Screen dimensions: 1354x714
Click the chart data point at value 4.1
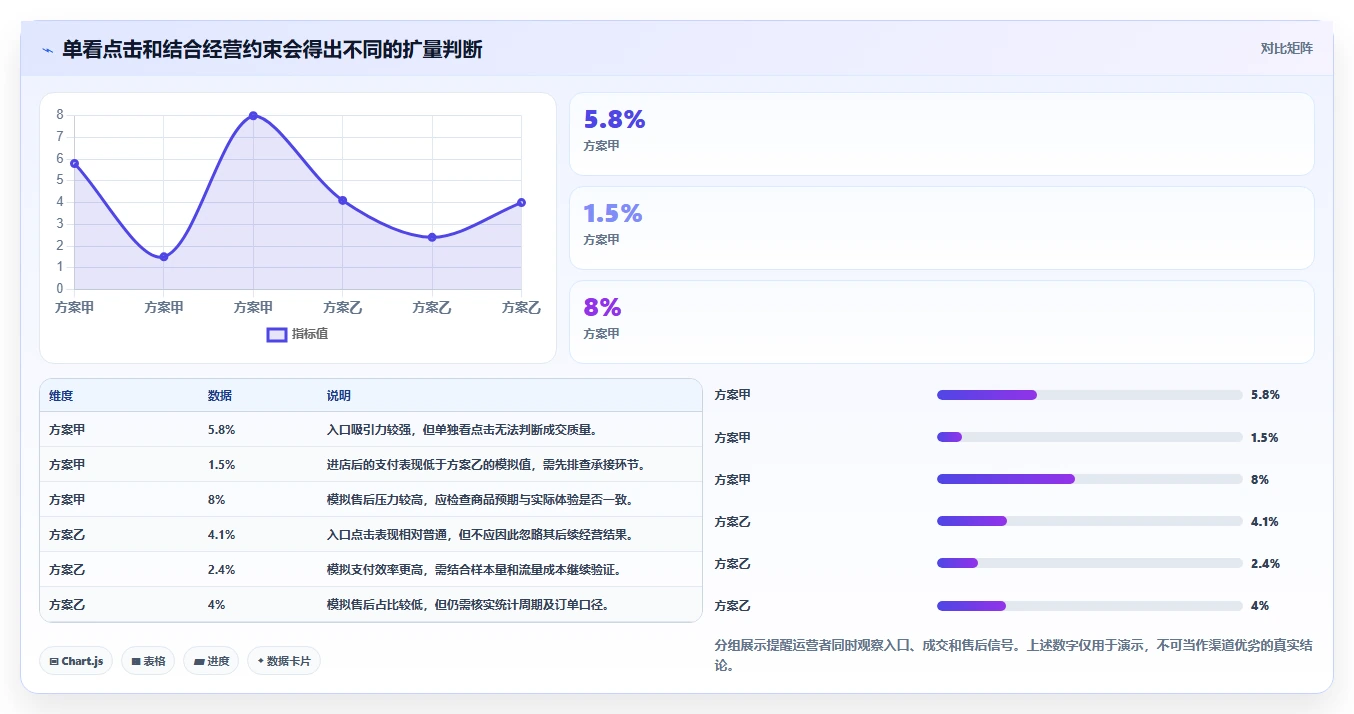point(342,200)
